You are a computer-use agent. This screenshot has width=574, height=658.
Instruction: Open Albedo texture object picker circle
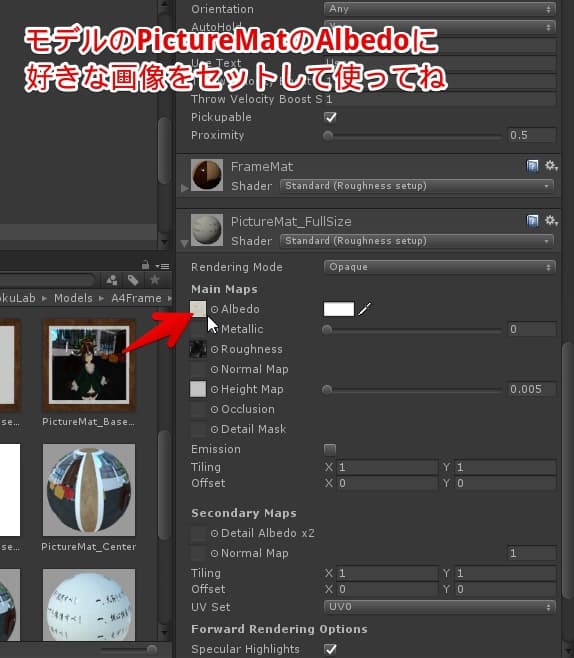coord(214,309)
